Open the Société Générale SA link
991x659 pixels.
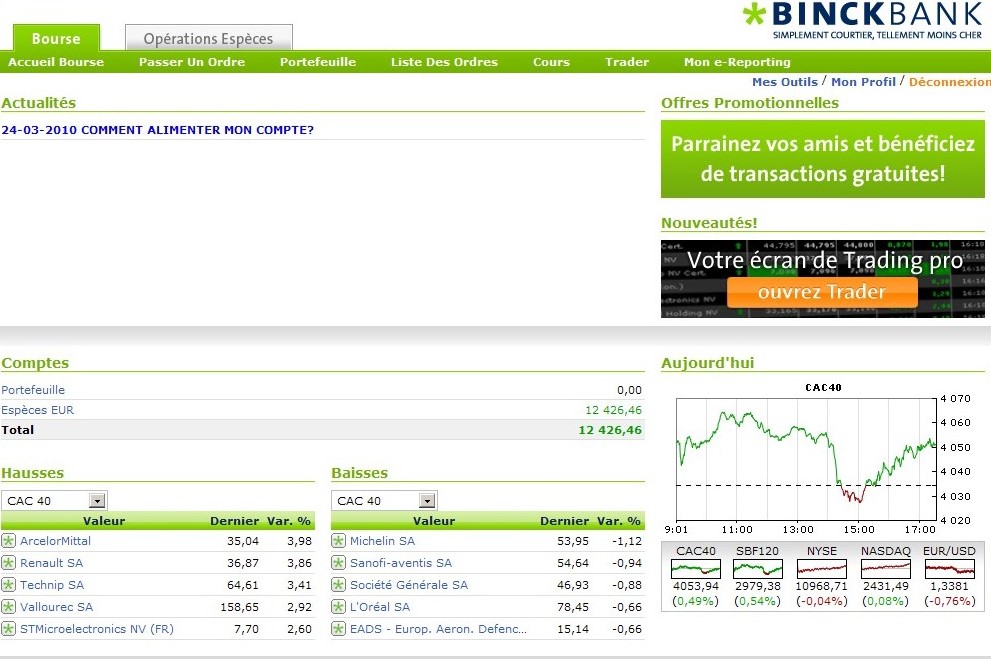(x=409, y=585)
